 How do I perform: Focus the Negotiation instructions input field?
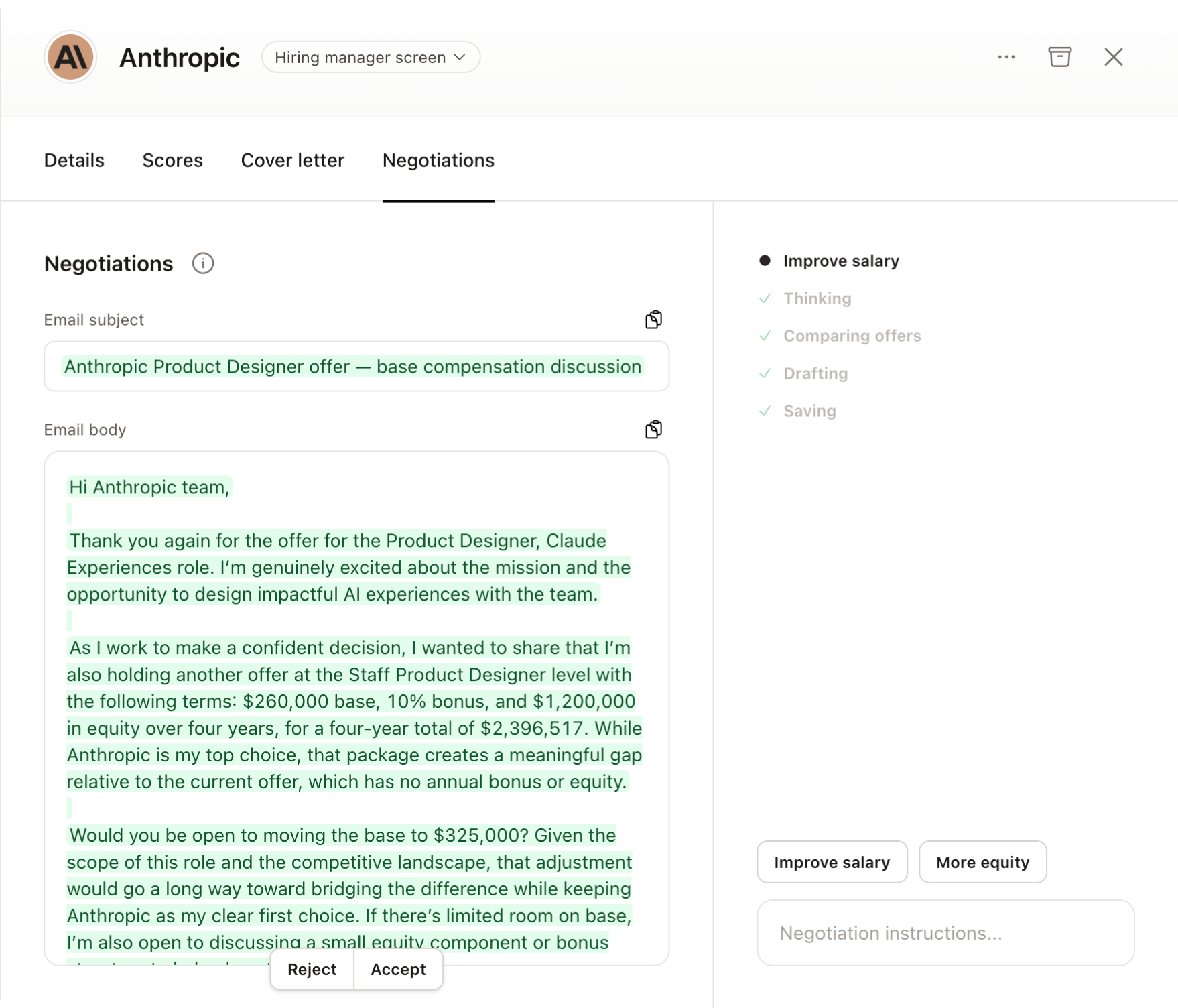point(945,933)
